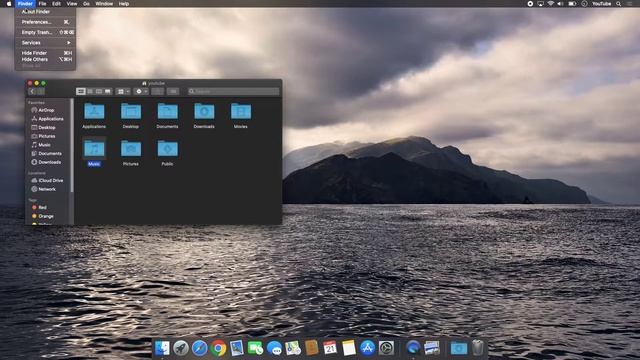Open Preview from the Dock

(237, 348)
